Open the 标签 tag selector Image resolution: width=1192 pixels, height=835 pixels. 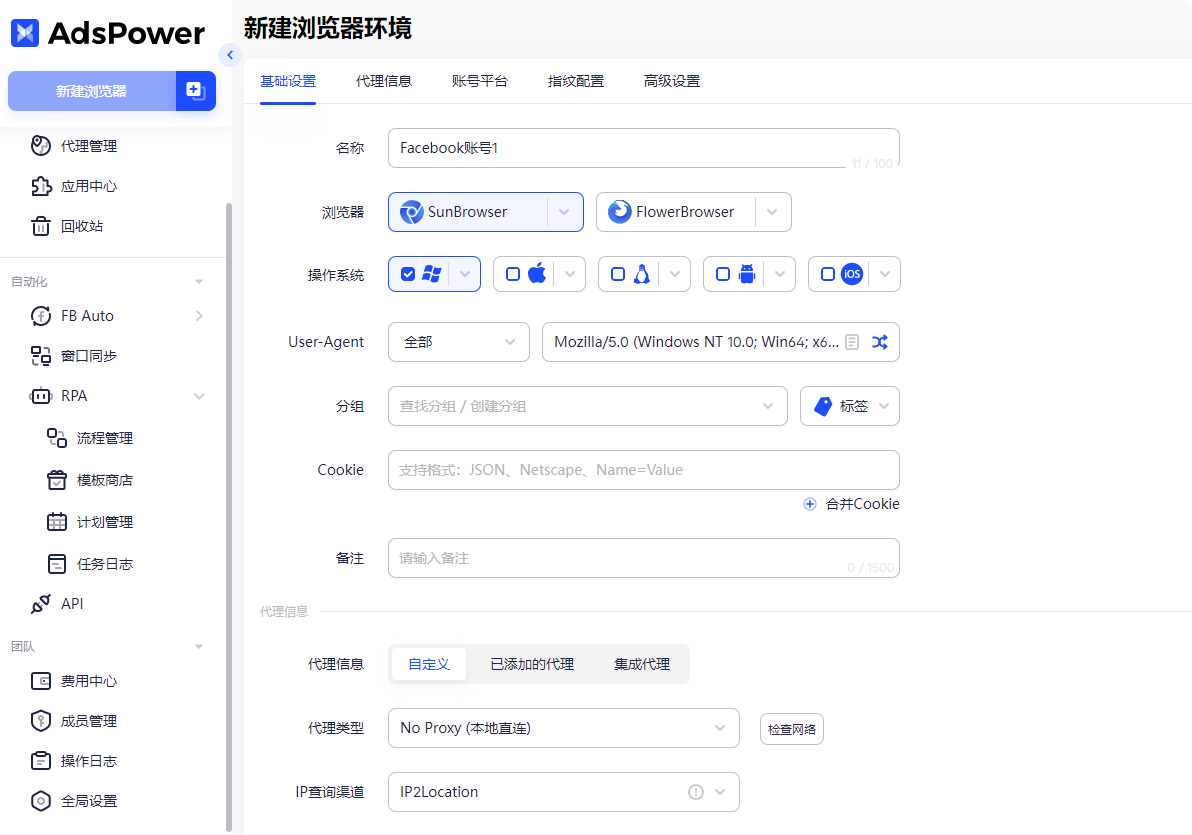click(850, 406)
